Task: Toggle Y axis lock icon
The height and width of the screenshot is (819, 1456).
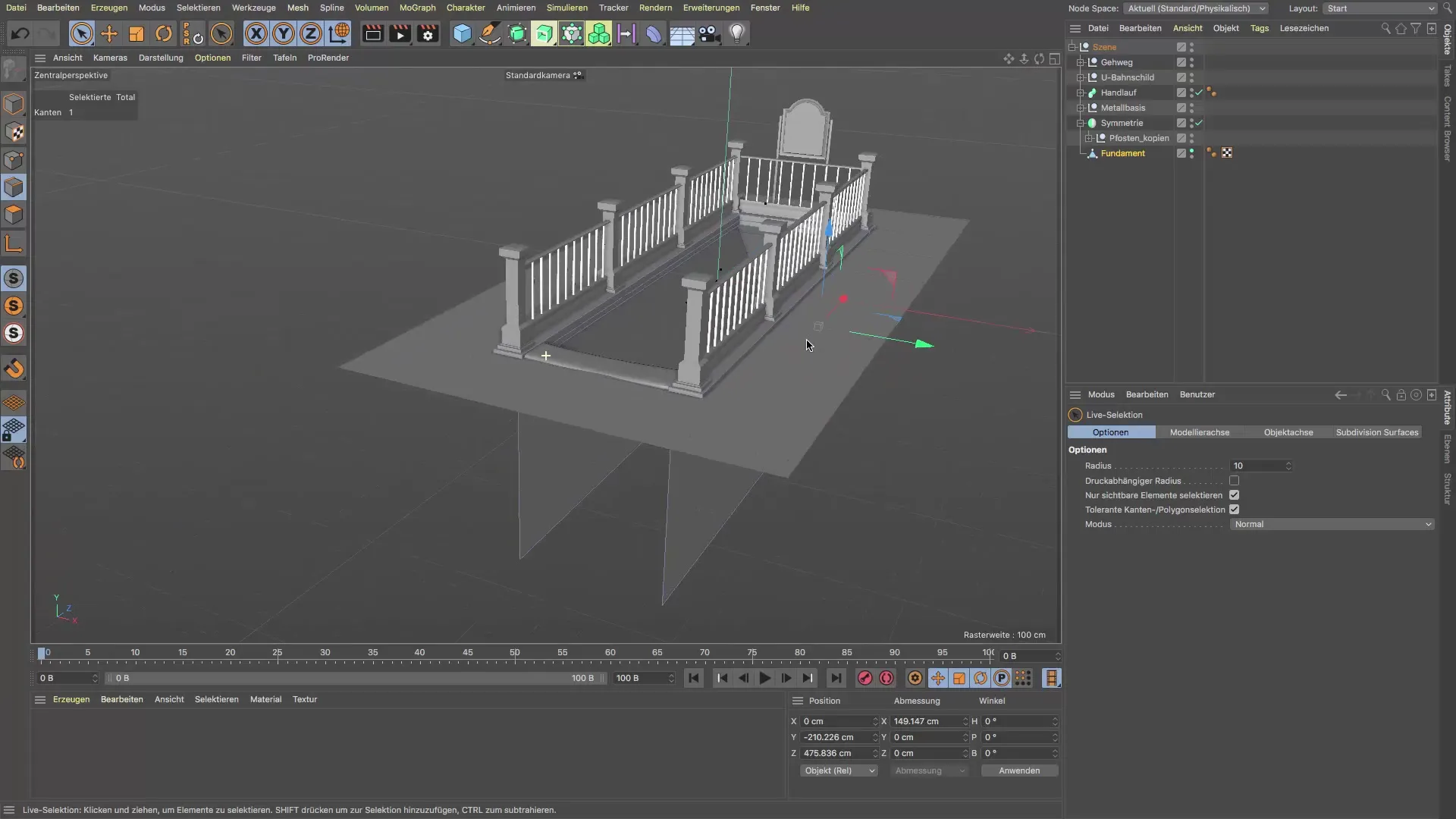Action: (284, 33)
